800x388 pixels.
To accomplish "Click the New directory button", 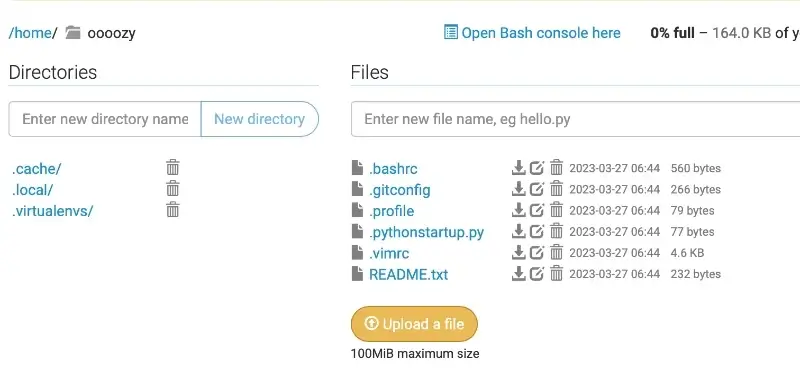I will click(x=260, y=119).
